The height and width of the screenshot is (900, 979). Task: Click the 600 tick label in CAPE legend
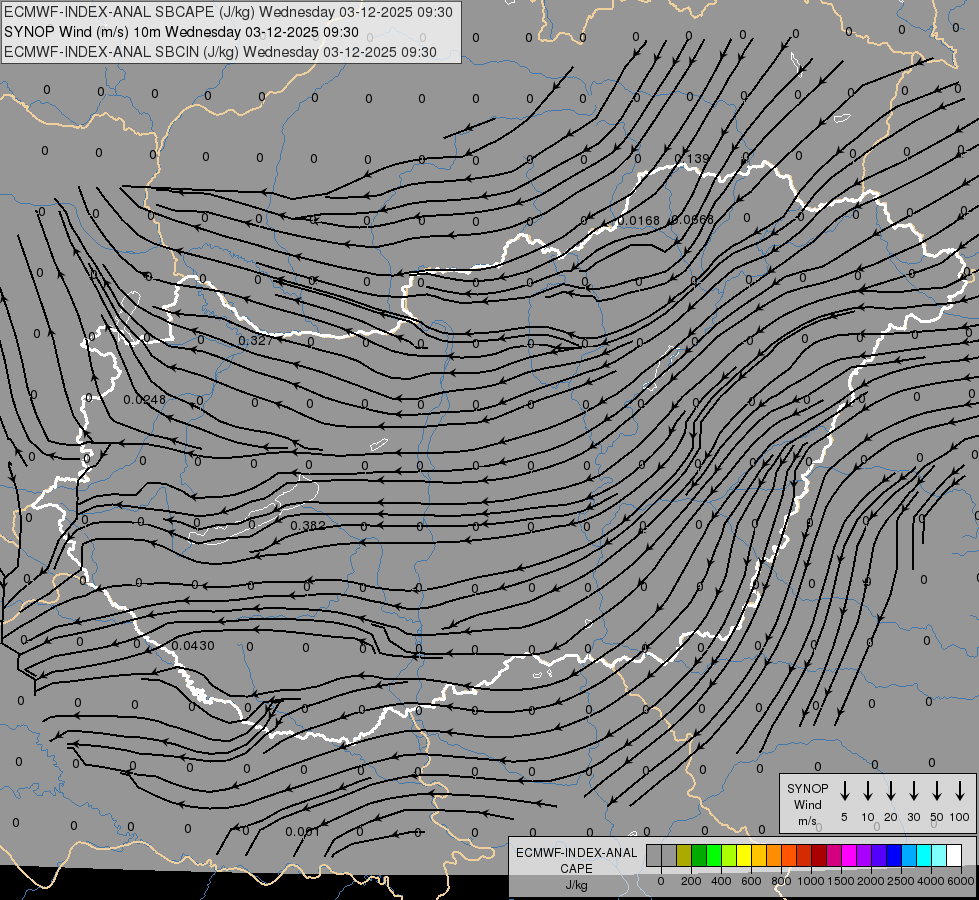(751, 881)
